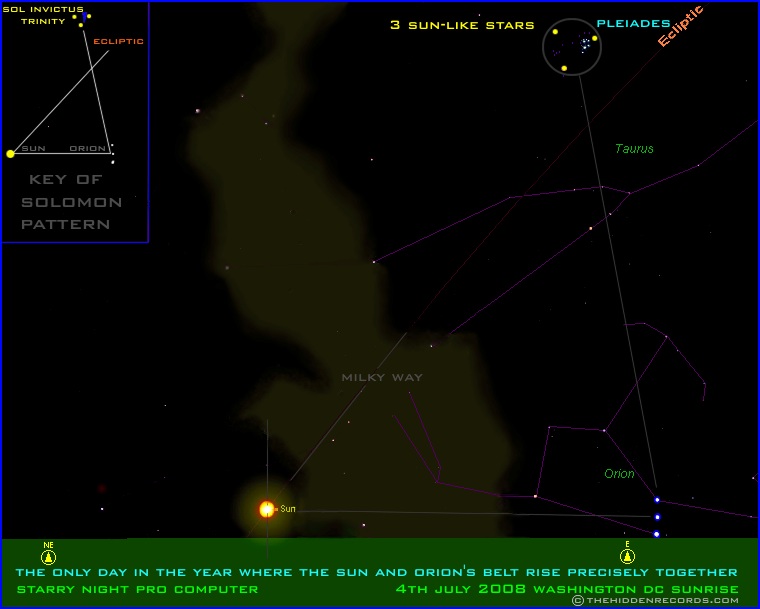This screenshot has width=760, height=609.
Task: Click the "TRINITY" text in the inset
Action: click(43, 21)
